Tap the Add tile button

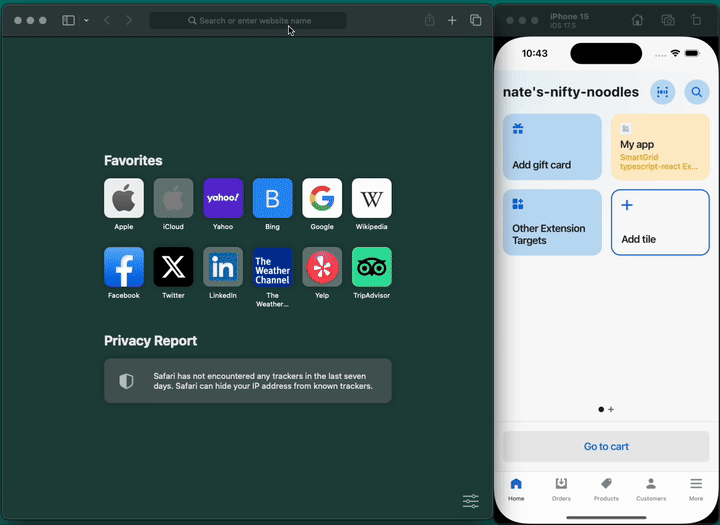tap(660, 222)
